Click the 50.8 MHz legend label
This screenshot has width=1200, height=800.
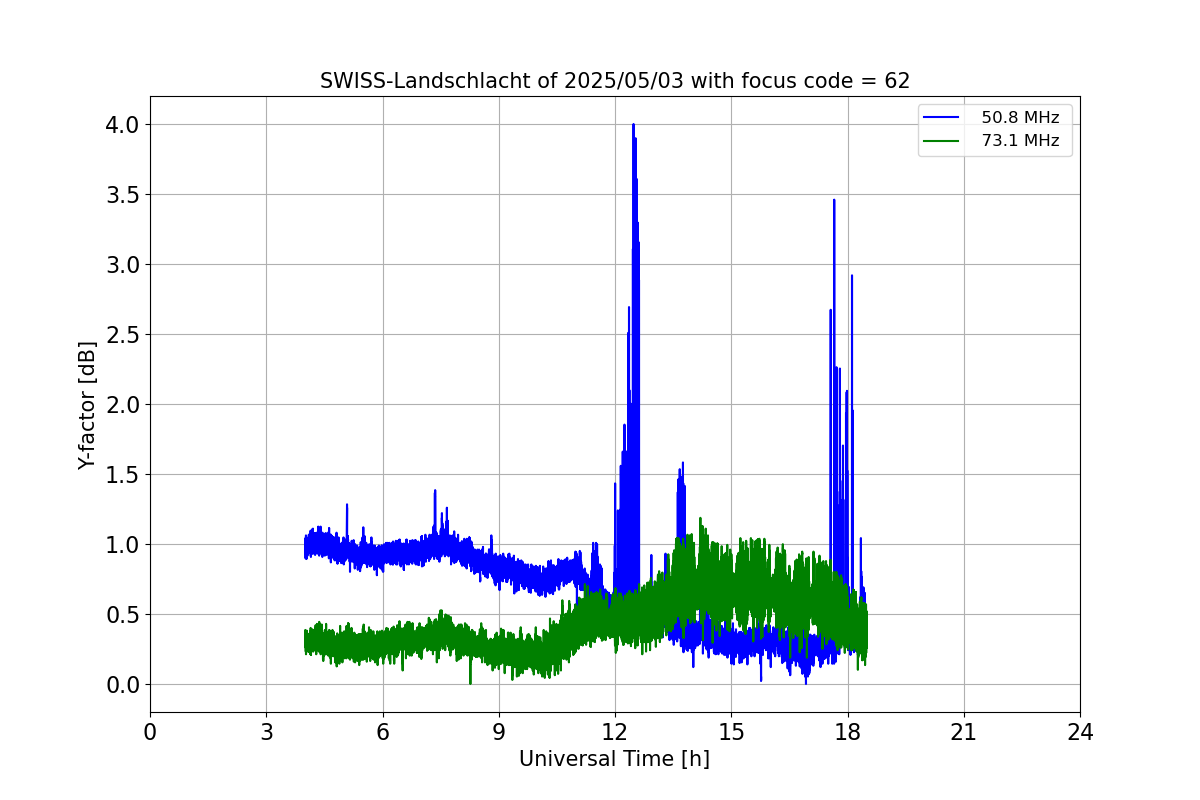click(1020, 118)
